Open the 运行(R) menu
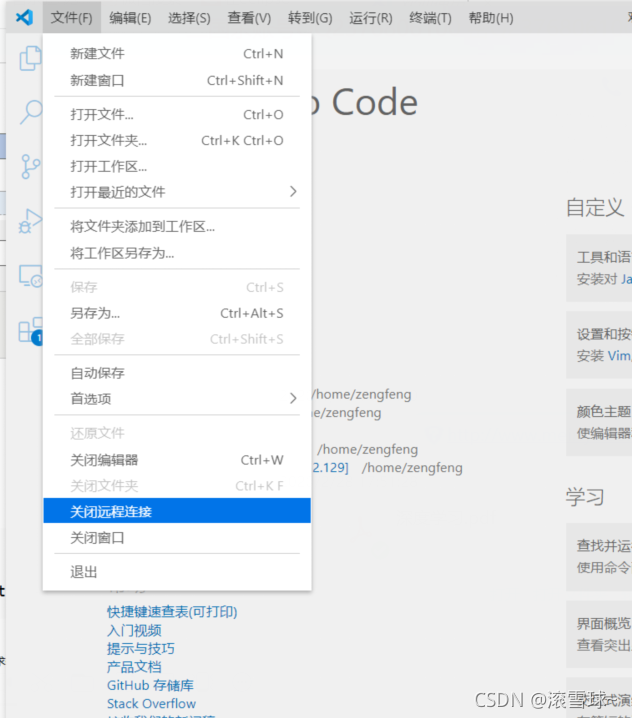Viewport: 632px width, 718px height. point(370,18)
